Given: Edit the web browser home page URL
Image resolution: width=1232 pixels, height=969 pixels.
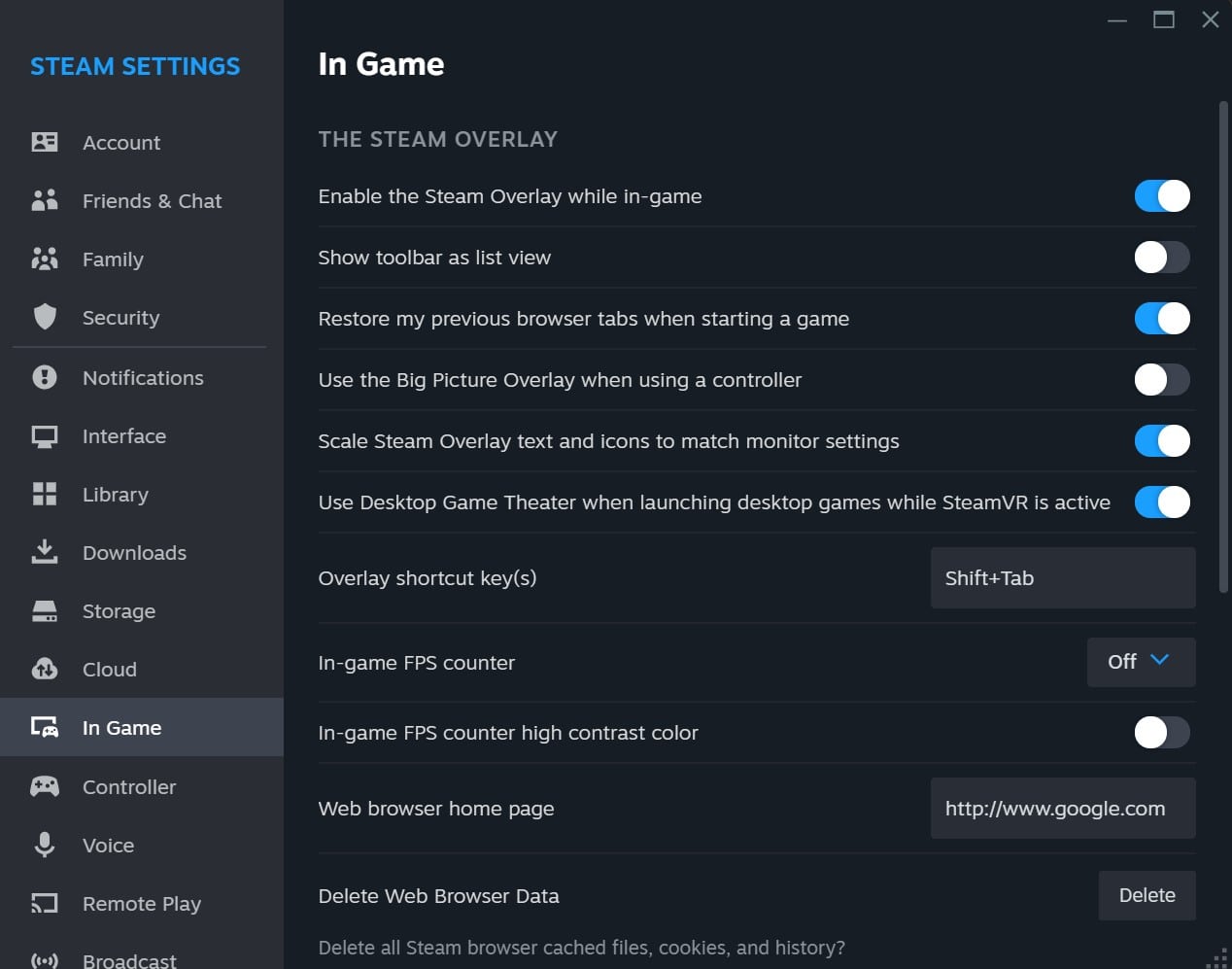Looking at the screenshot, I should (1062, 808).
